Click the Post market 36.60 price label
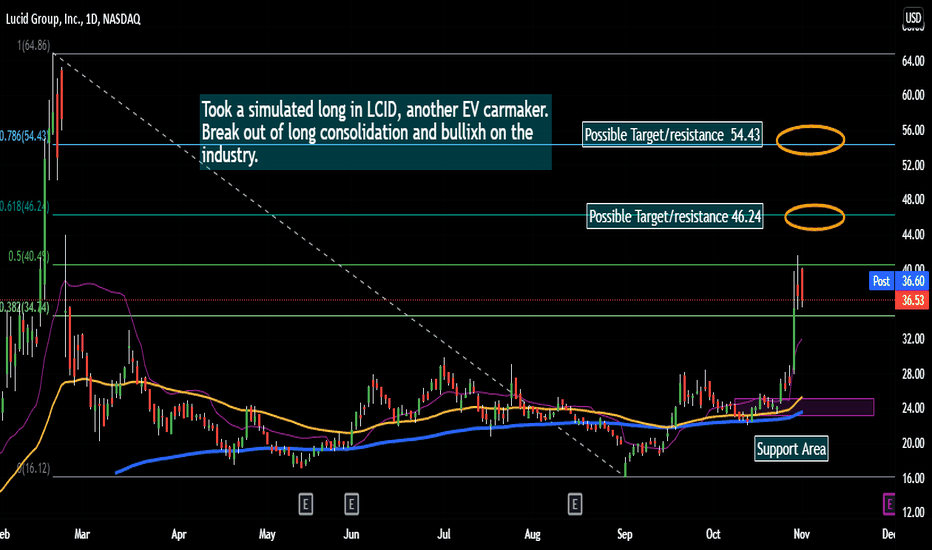The image size is (932, 550). (898, 281)
